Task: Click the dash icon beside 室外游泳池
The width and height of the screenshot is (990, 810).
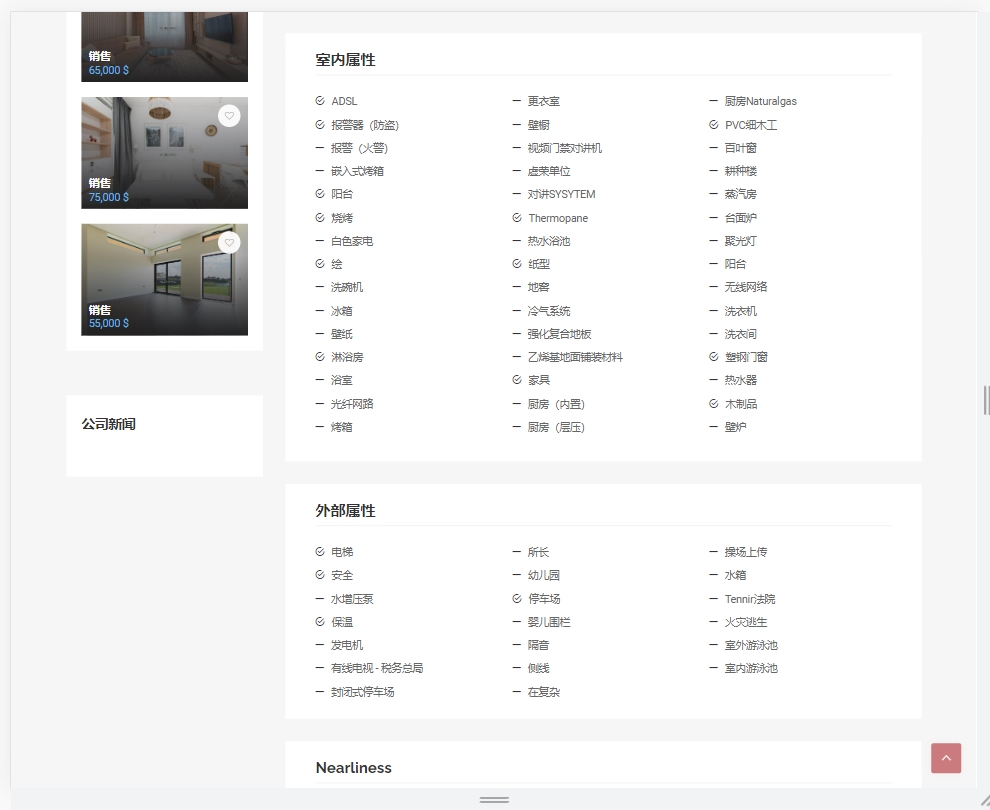Action: (713, 645)
